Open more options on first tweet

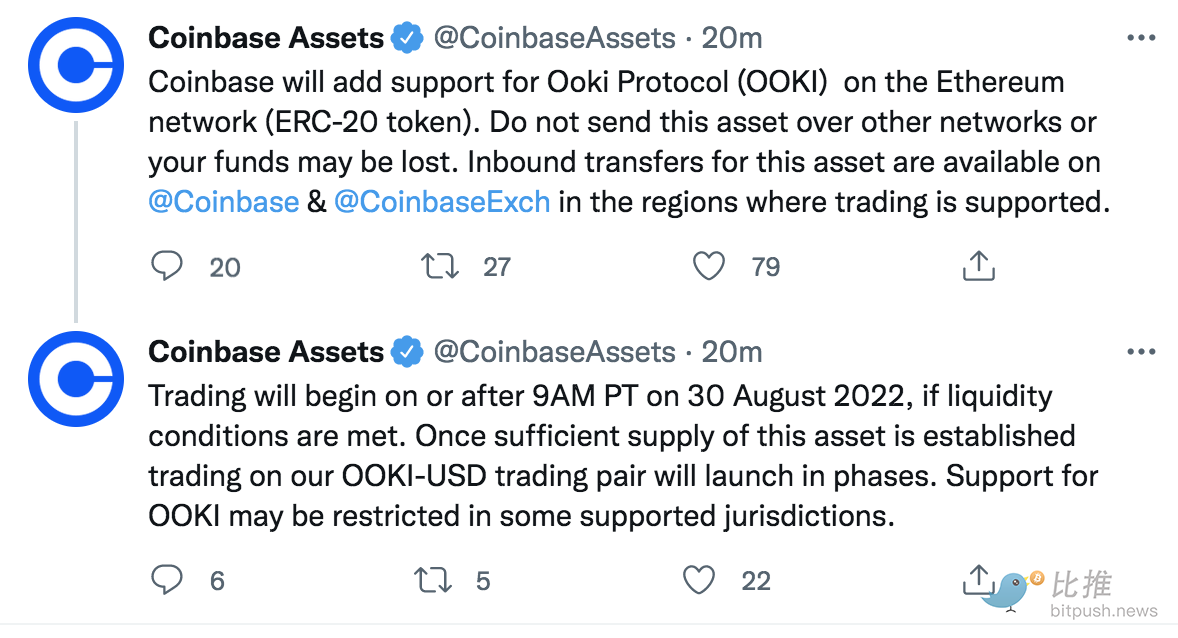tap(1140, 38)
